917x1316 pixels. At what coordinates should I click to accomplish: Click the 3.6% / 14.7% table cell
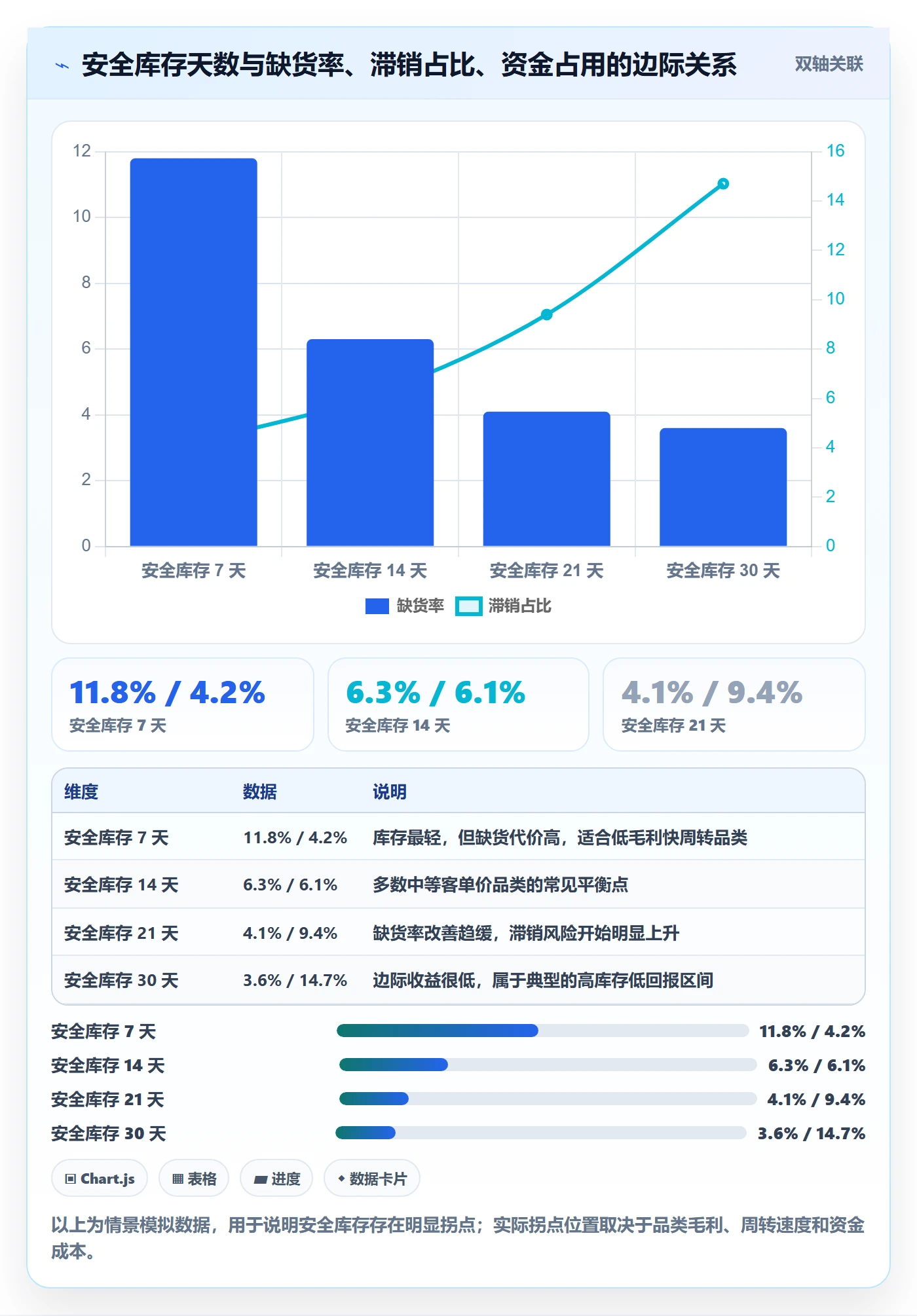(295, 980)
